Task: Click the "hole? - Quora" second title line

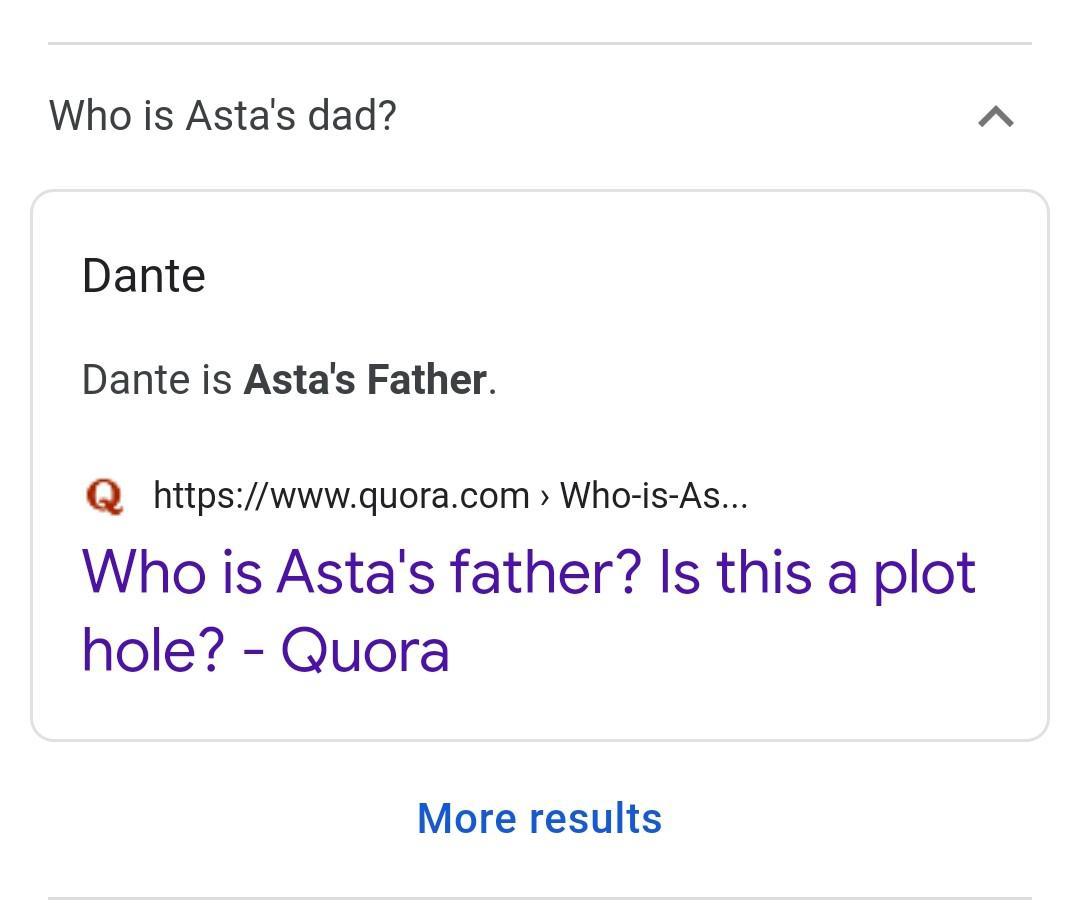Action: pos(265,651)
